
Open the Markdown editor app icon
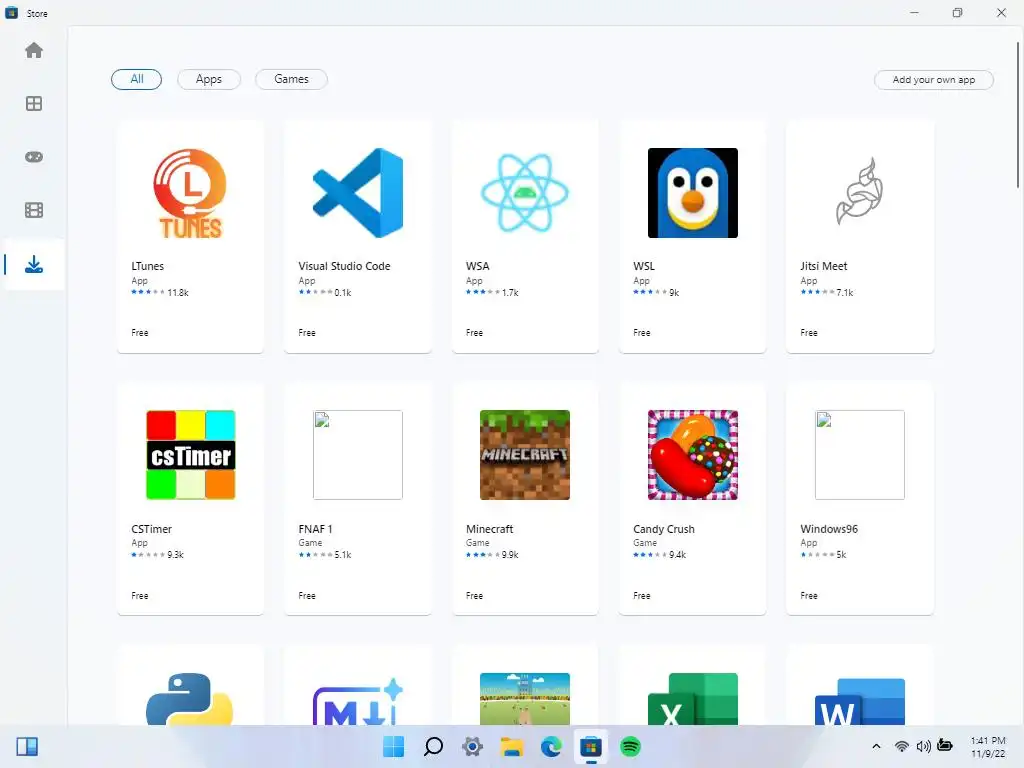(x=358, y=702)
